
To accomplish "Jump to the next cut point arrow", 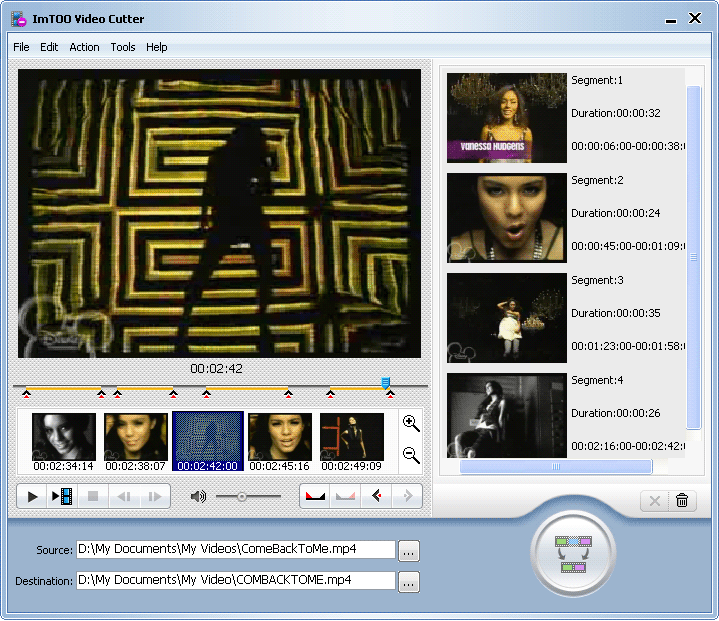I will pos(407,496).
